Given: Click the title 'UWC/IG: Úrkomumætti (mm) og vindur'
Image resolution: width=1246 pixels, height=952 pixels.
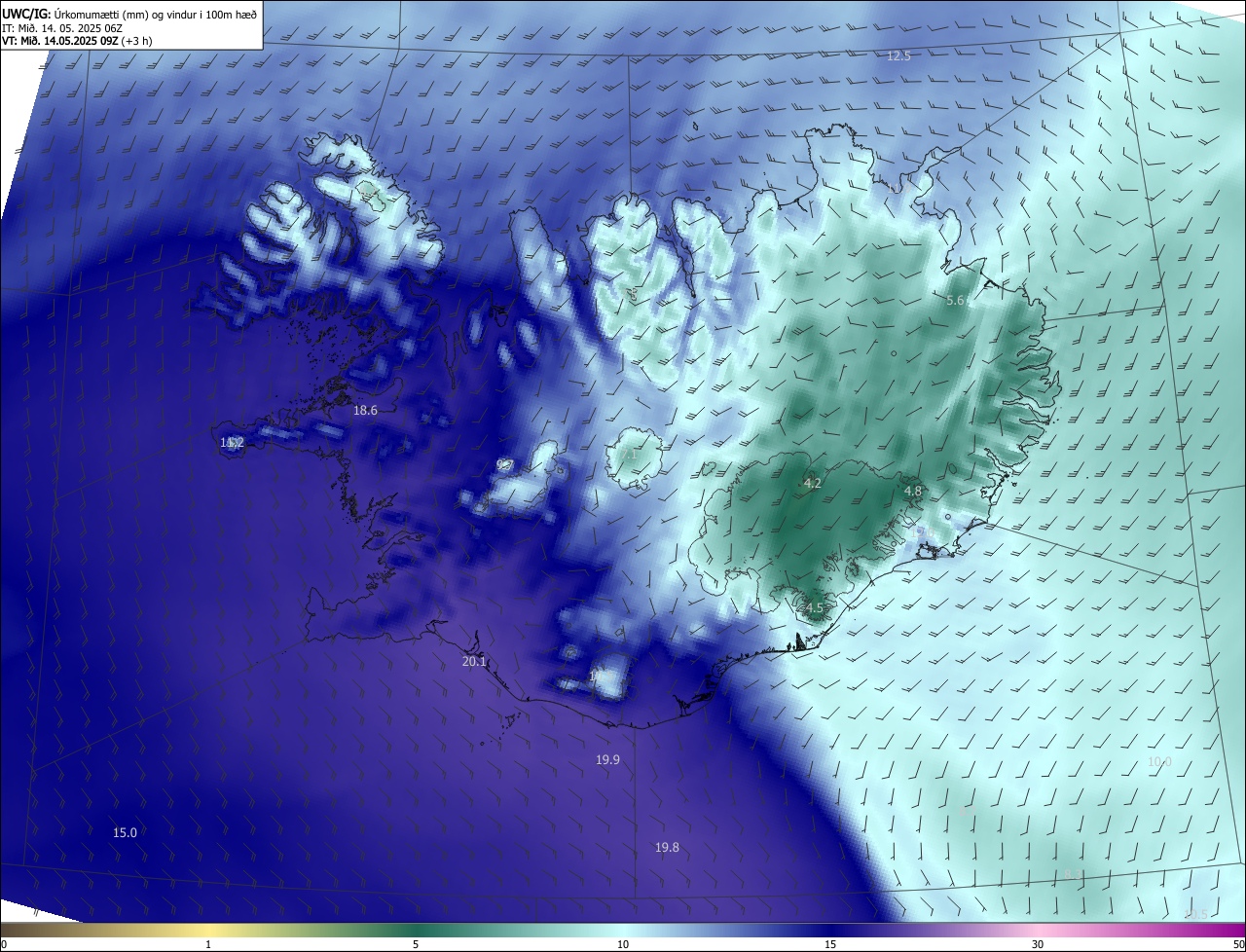Looking at the screenshot, I should click(129, 13).
